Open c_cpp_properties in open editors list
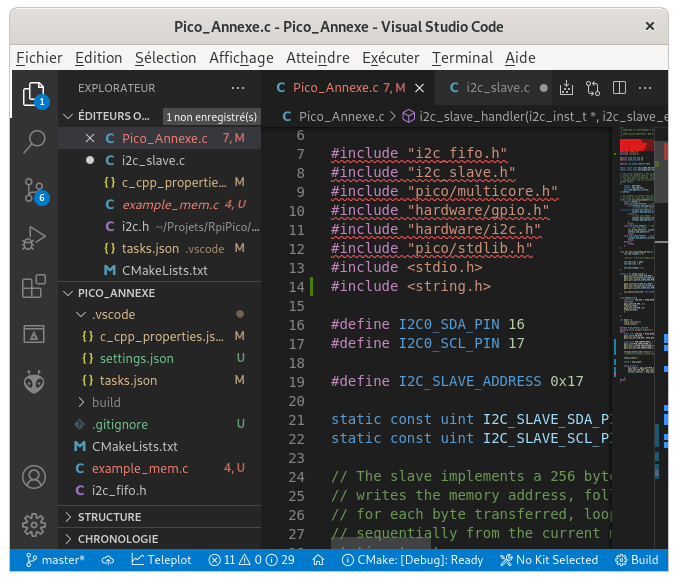The height and width of the screenshot is (581, 678). pyautogui.click(x=160, y=182)
